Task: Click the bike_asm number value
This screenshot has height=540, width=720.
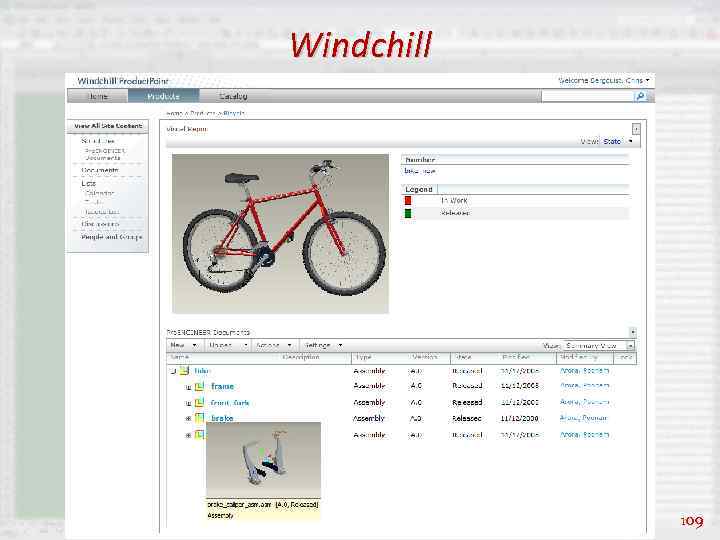Action: pyautogui.click(x=420, y=171)
